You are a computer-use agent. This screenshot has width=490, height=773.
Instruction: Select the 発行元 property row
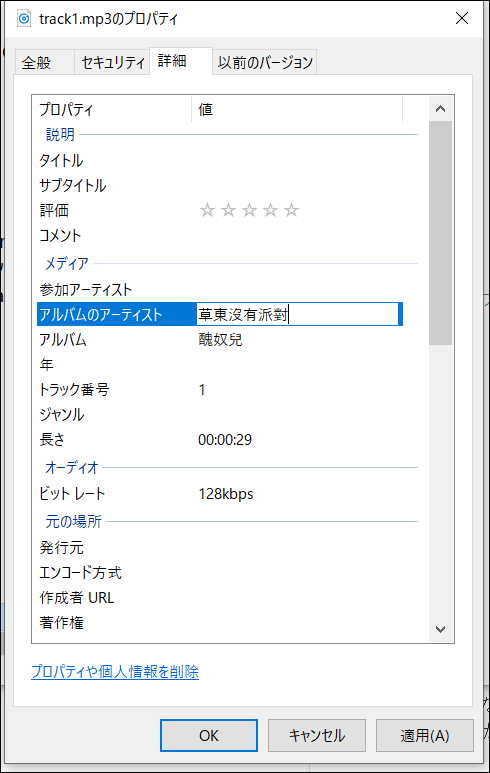coord(220,548)
